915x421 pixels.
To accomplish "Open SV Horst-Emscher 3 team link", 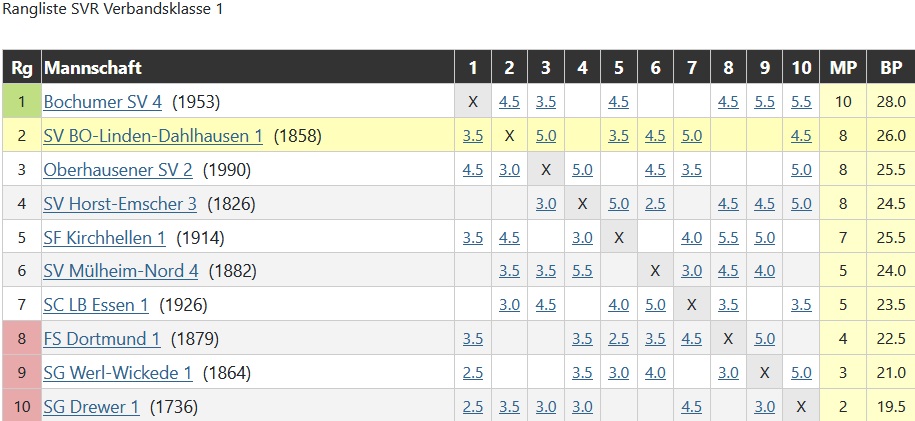I will pyautogui.click(x=120, y=203).
